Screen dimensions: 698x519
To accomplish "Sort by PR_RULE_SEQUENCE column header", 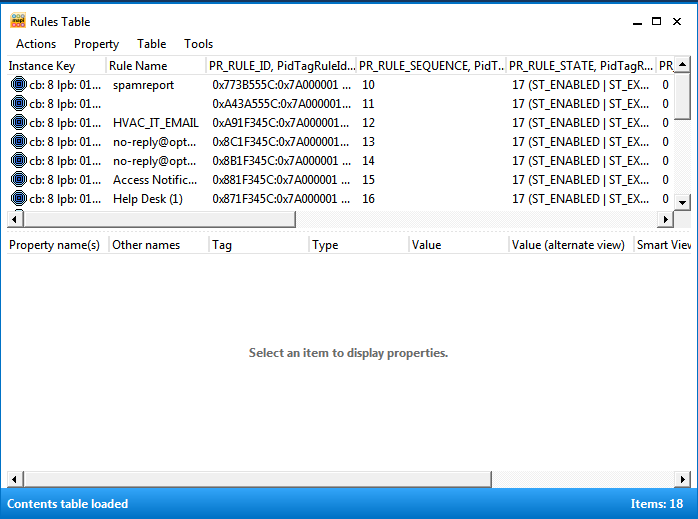I will tap(431, 66).
